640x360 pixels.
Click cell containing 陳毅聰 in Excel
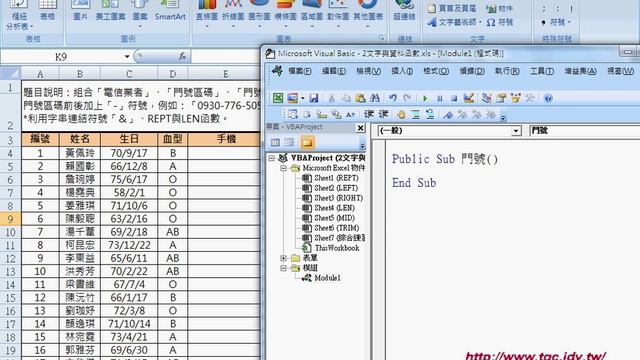80,219
